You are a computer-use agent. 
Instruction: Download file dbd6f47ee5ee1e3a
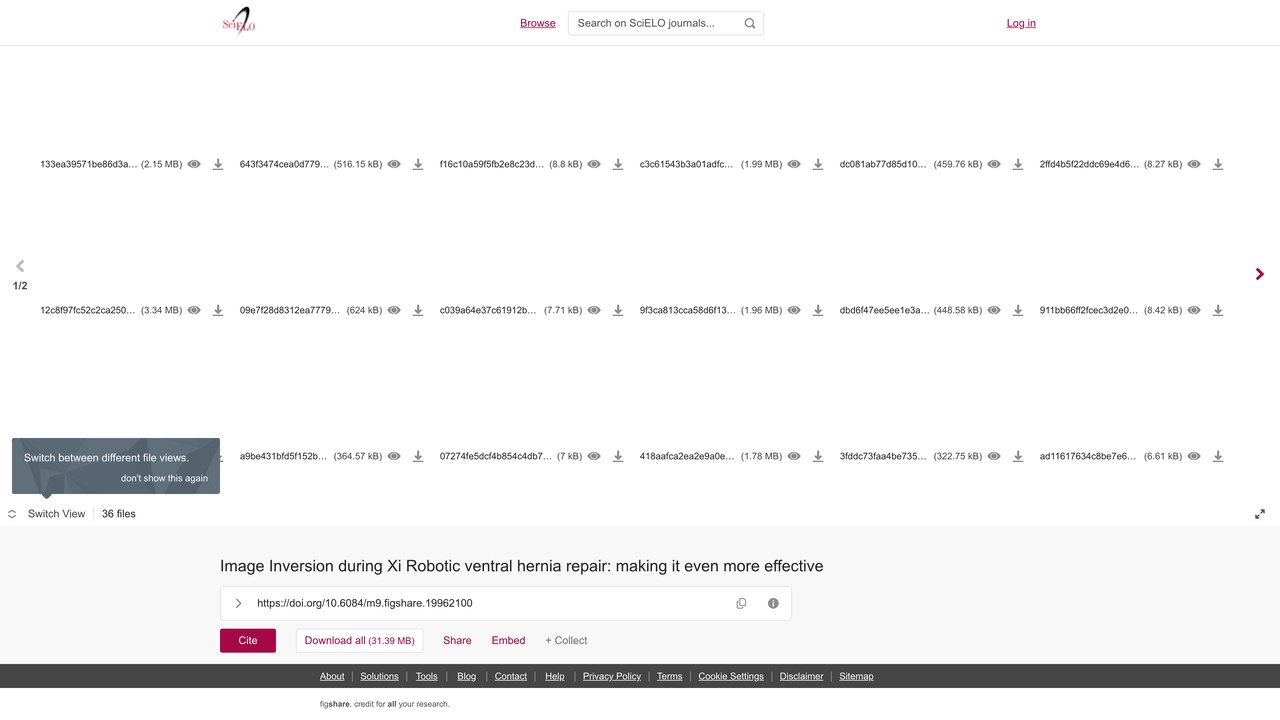1018,310
